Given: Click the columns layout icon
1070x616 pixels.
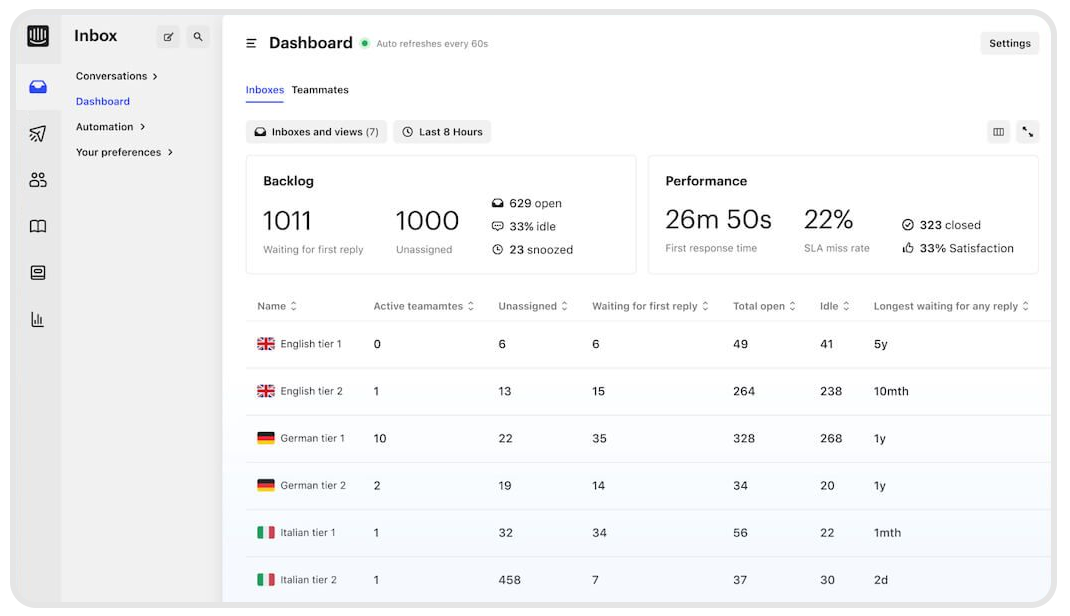Looking at the screenshot, I should [998, 132].
